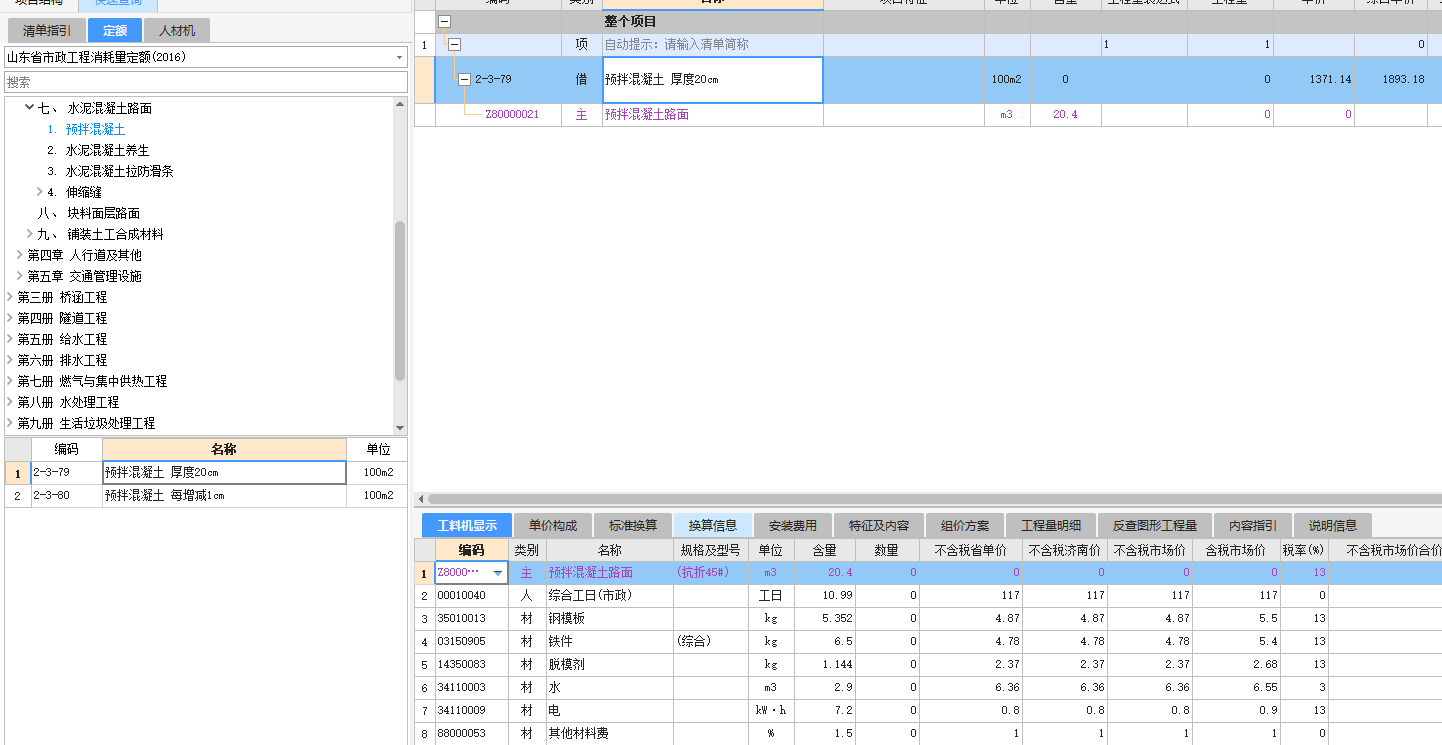Open the 单价构成 tab
The height and width of the screenshot is (745, 1442).
click(553, 525)
